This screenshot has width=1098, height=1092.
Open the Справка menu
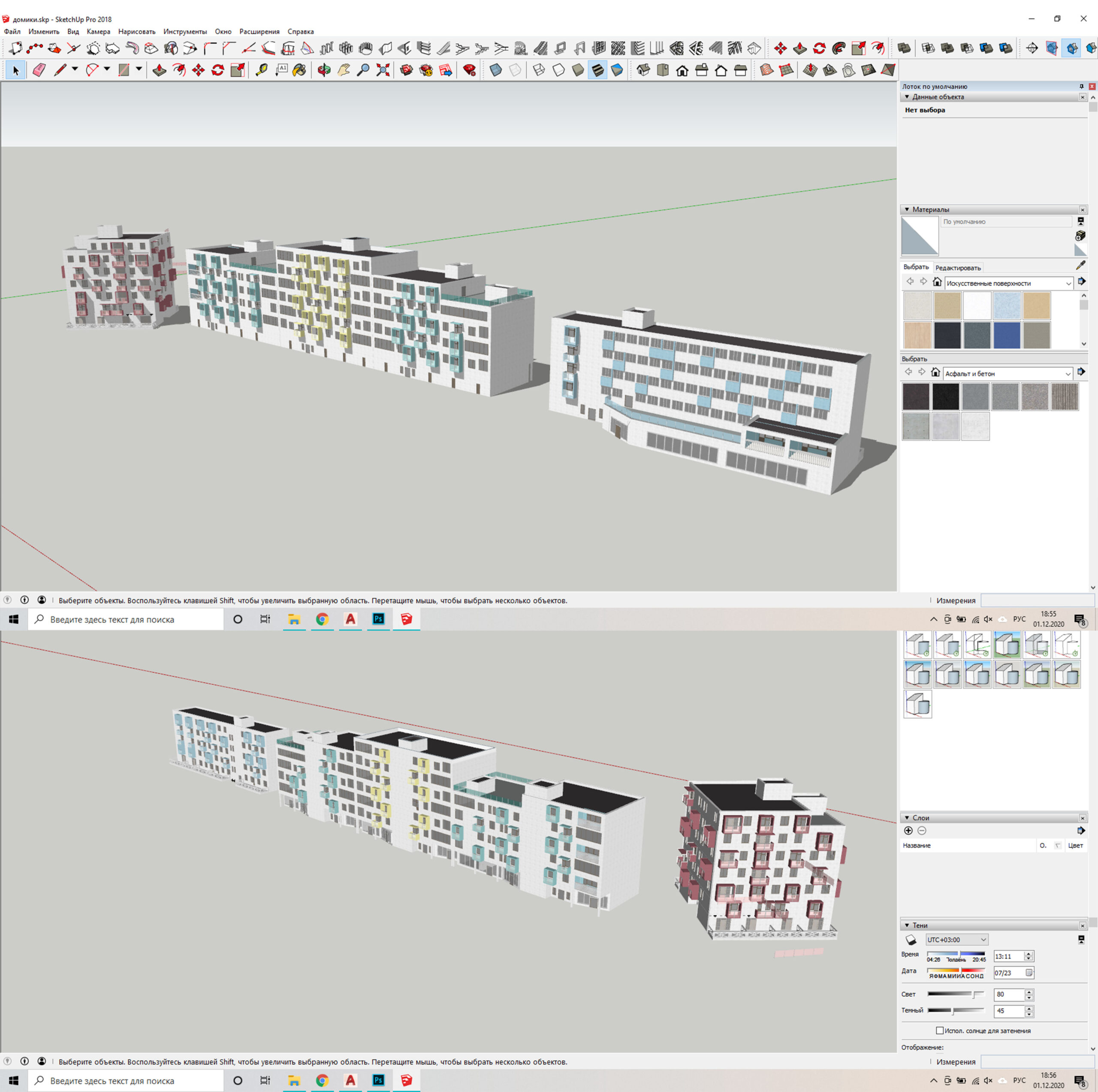pos(301,32)
